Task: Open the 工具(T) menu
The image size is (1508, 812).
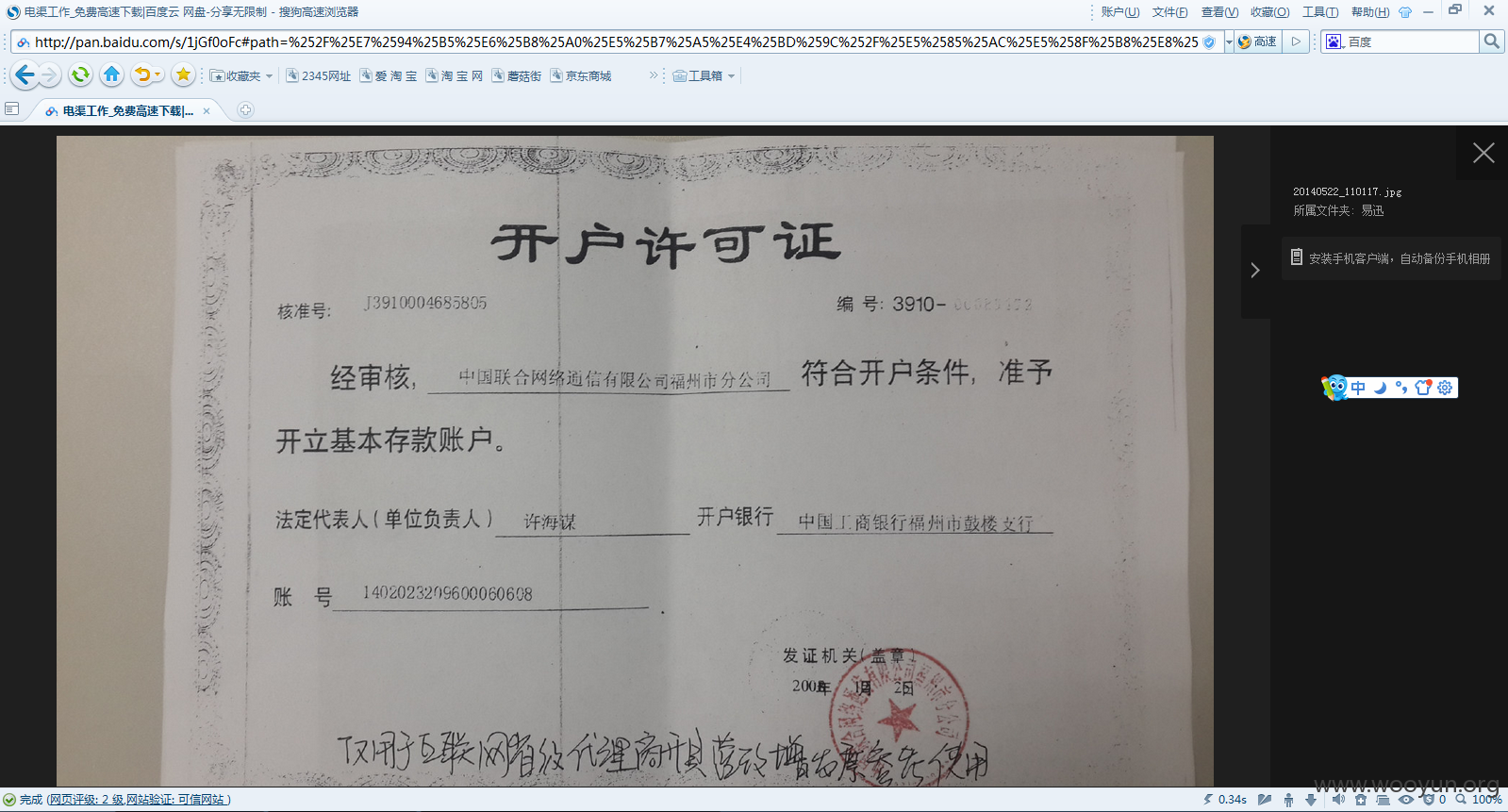Action: (x=1320, y=12)
